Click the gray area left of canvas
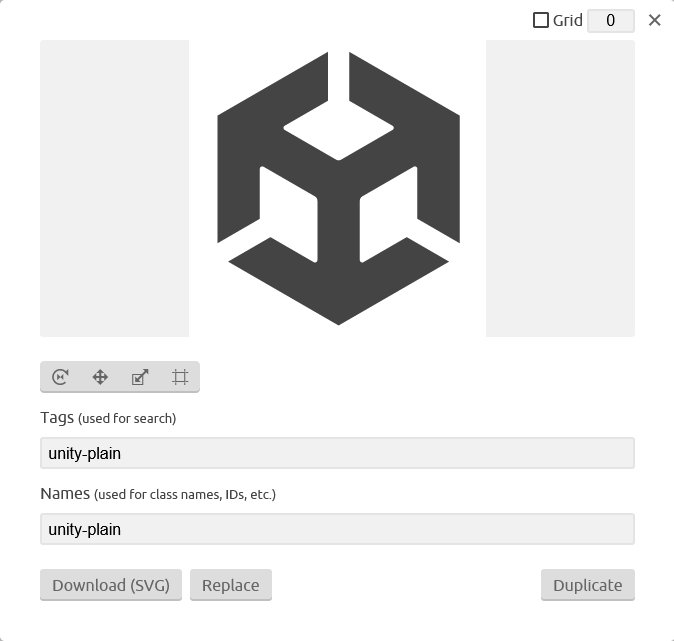 tap(114, 188)
